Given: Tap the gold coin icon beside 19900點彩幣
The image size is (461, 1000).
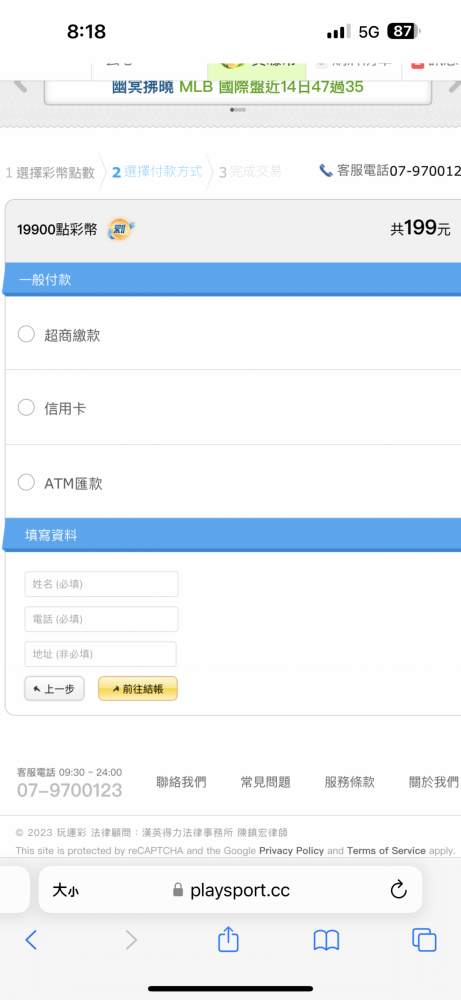Looking at the screenshot, I should click(121, 230).
